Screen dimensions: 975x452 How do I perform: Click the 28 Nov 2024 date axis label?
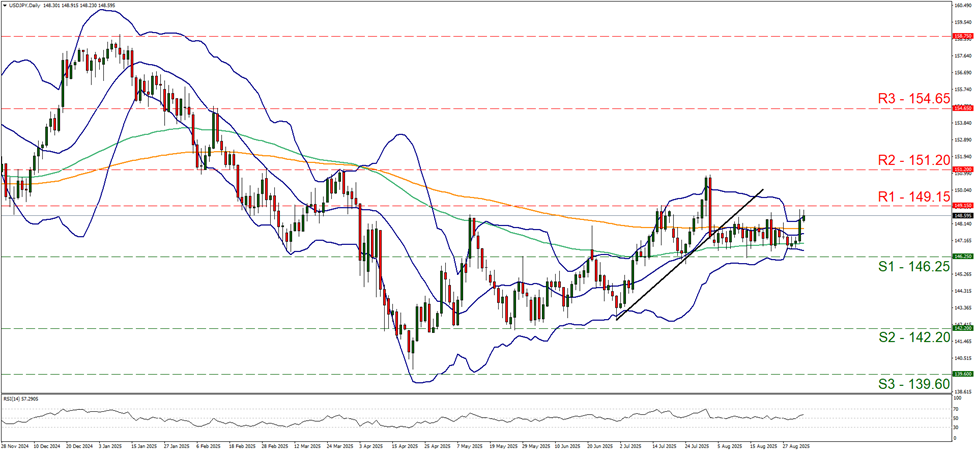pyautogui.click(x=19, y=446)
